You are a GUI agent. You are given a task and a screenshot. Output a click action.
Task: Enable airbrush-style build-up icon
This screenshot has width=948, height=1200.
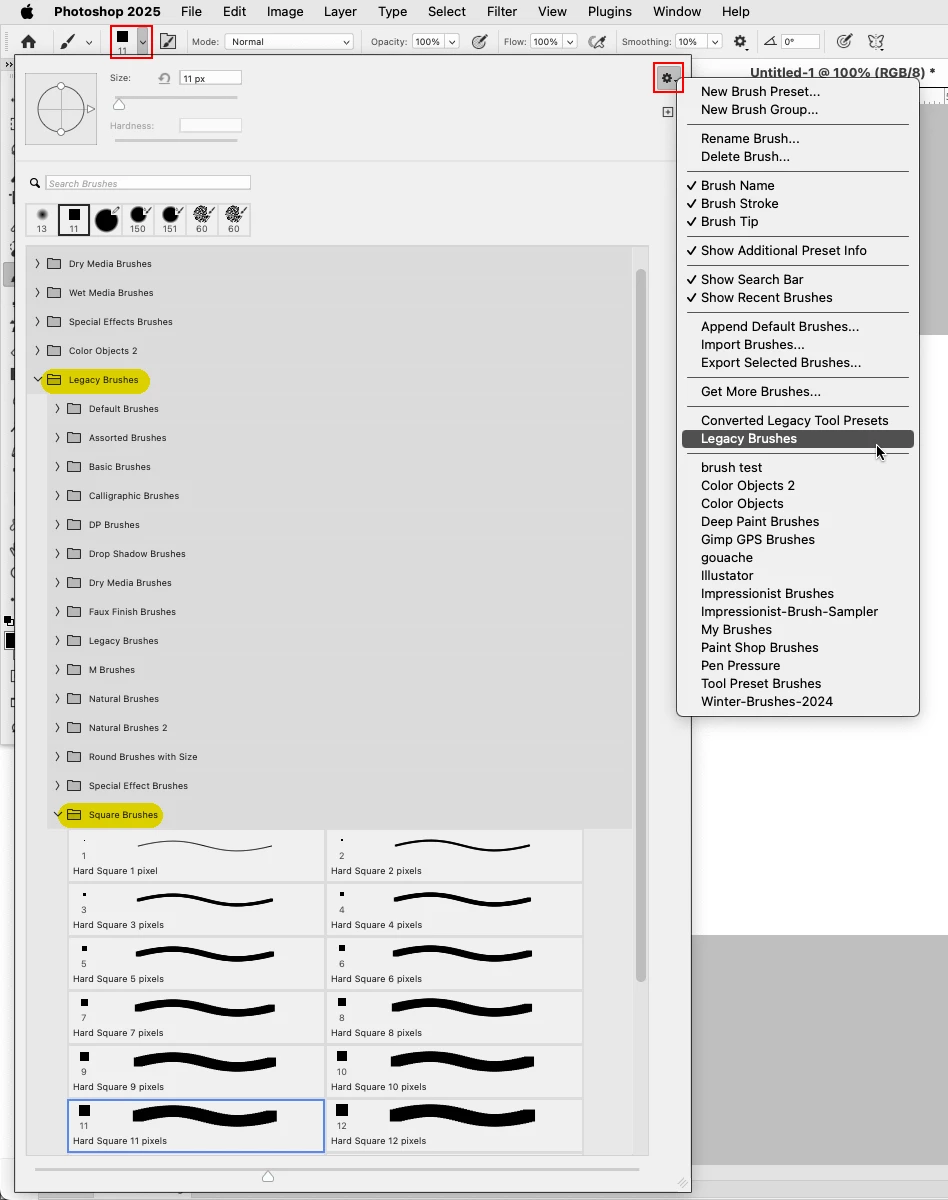click(x=597, y=42)
